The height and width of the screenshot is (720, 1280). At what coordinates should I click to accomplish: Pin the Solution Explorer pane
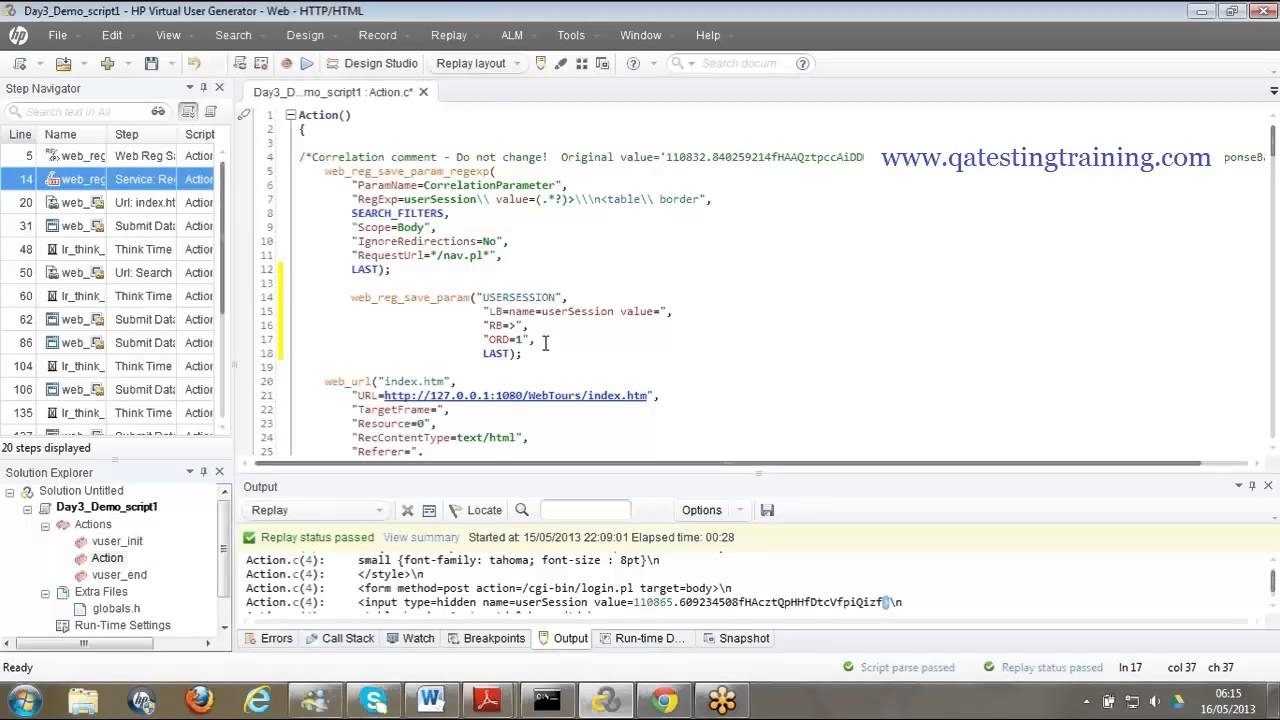[204, 472]
